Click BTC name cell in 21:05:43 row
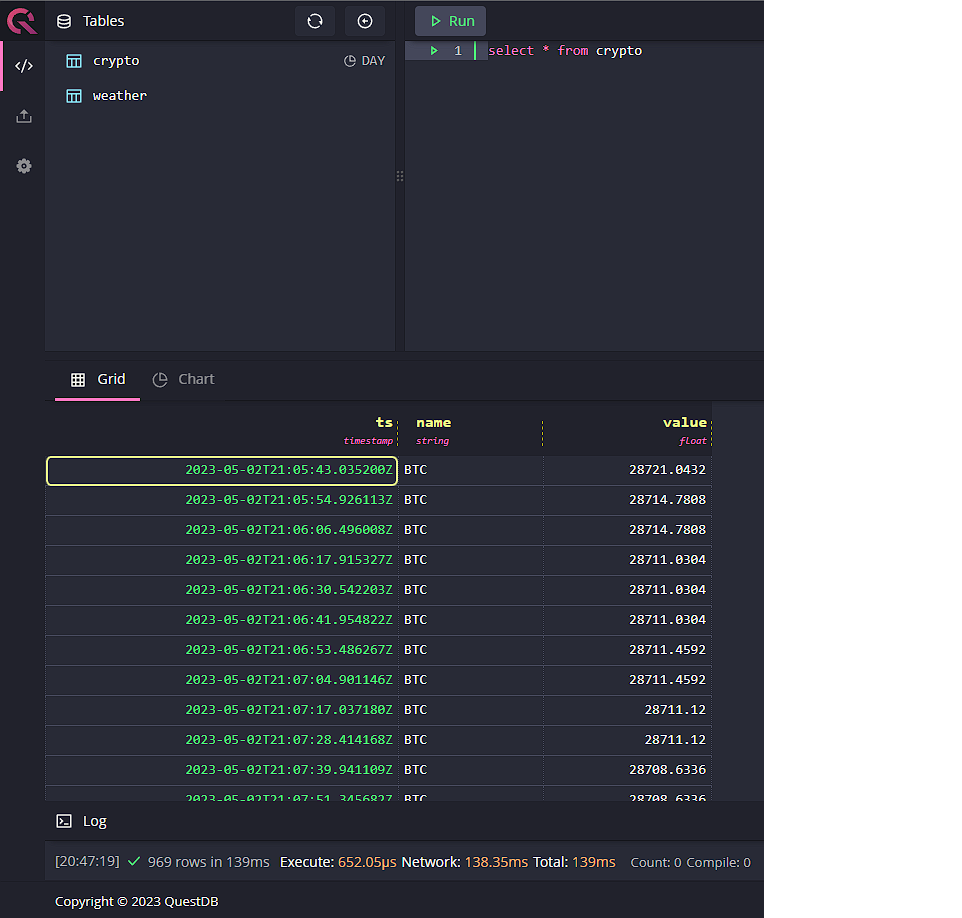962x918 pixels. point(471,470)
